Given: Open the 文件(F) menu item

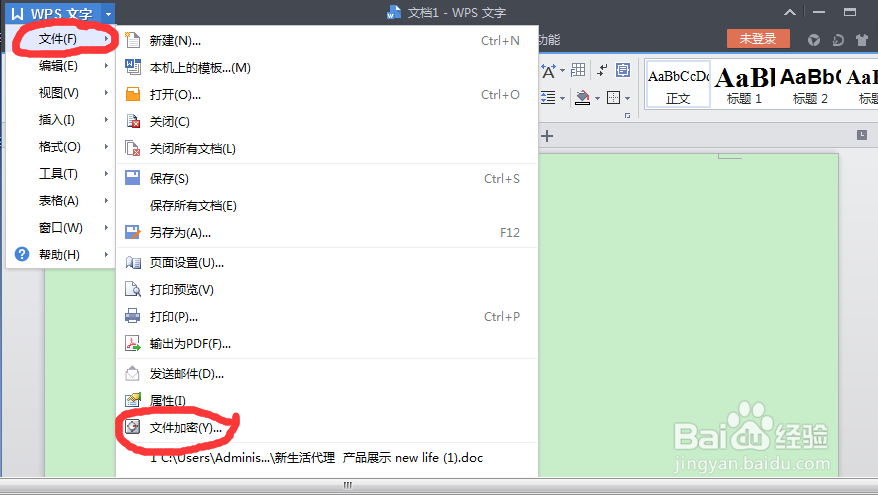Looking at the screenshot, I should [60, 39].
